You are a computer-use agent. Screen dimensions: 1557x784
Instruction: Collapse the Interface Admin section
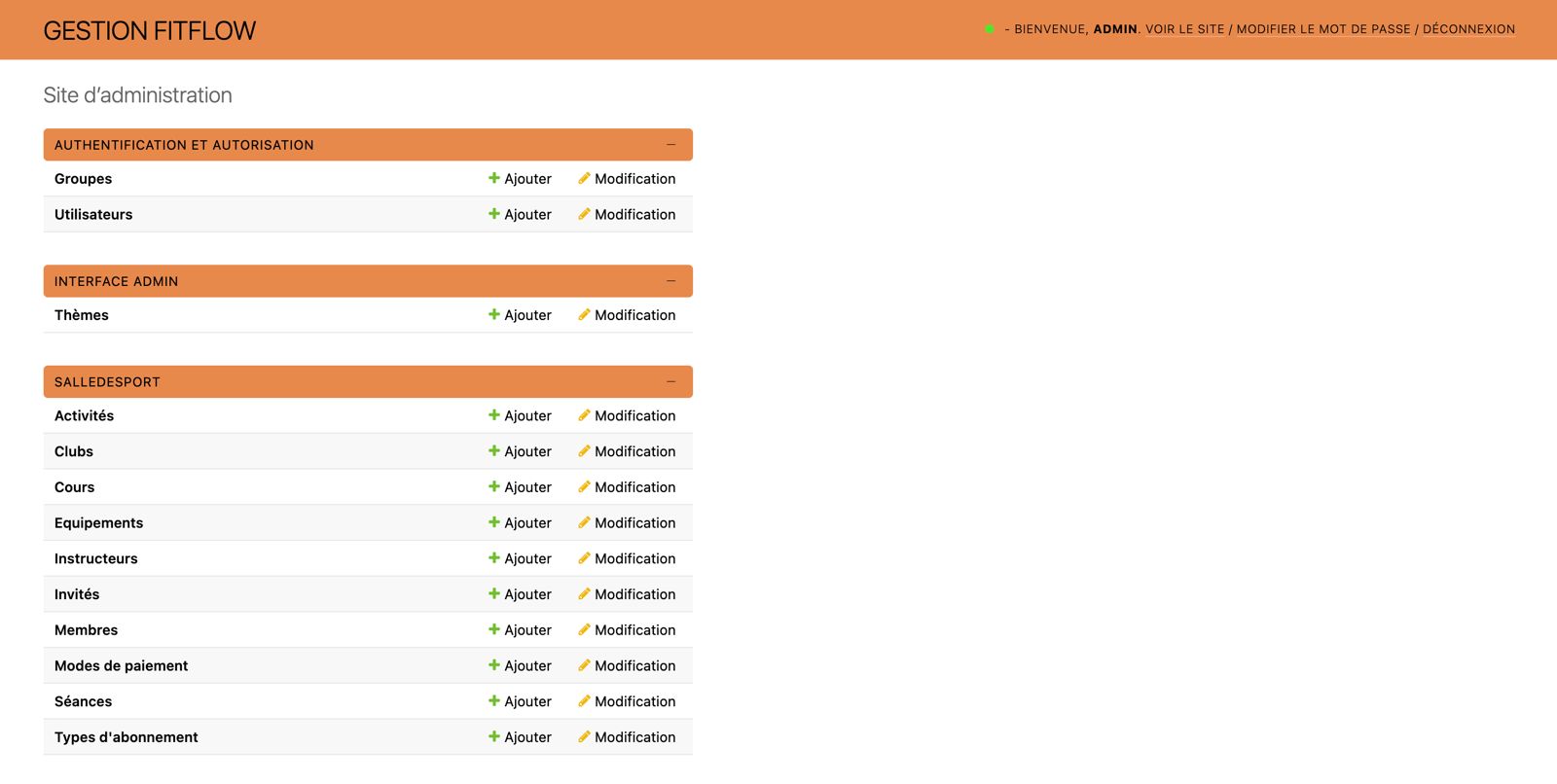click(x=670, y=281)
